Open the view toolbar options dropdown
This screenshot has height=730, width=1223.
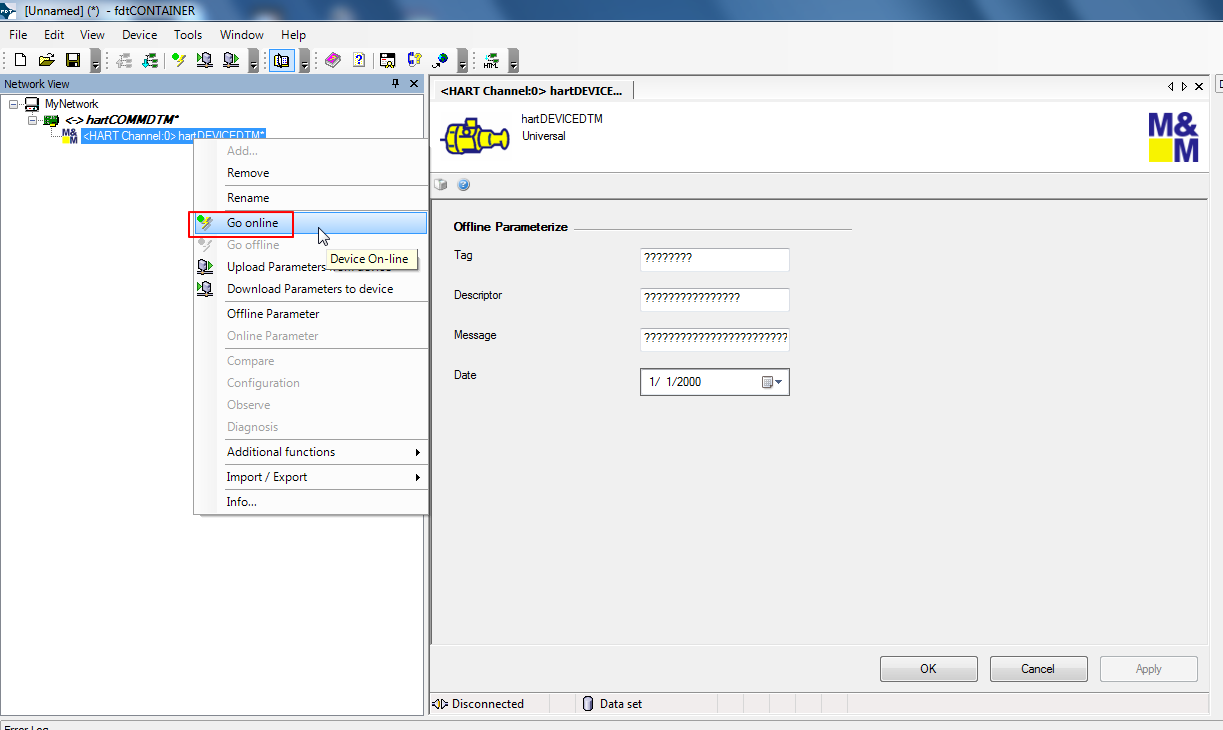click(305, 62)
